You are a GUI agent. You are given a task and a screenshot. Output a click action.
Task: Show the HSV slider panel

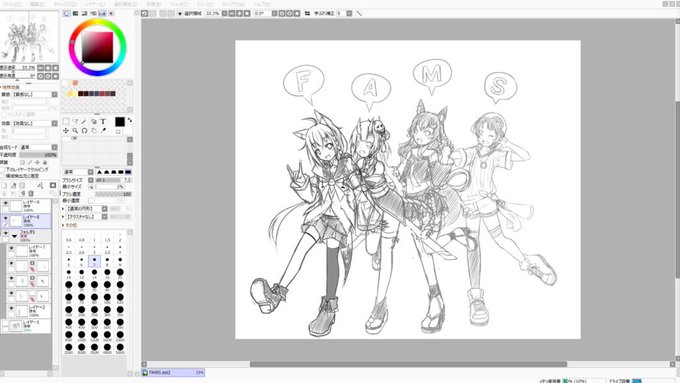tap(85, 13)
